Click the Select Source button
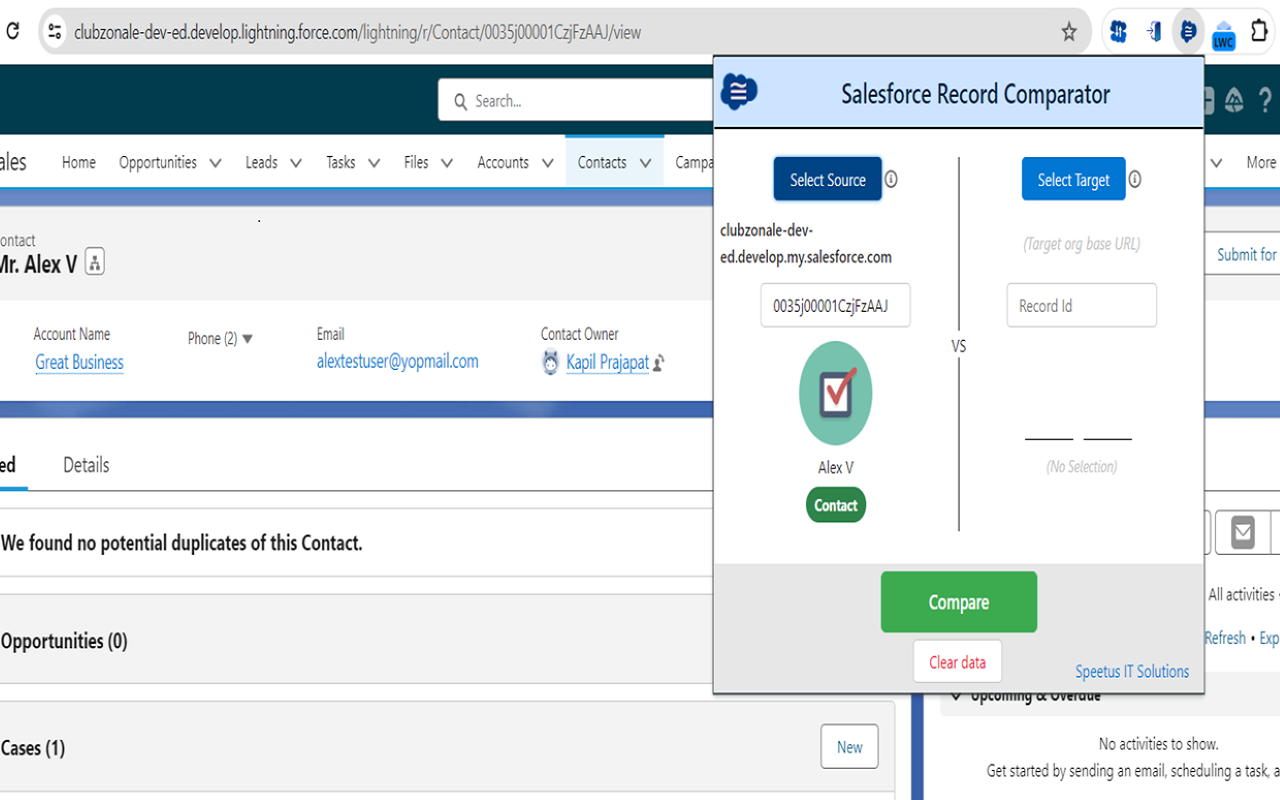This screenshot has height=800, width=1280. point(828,179)
